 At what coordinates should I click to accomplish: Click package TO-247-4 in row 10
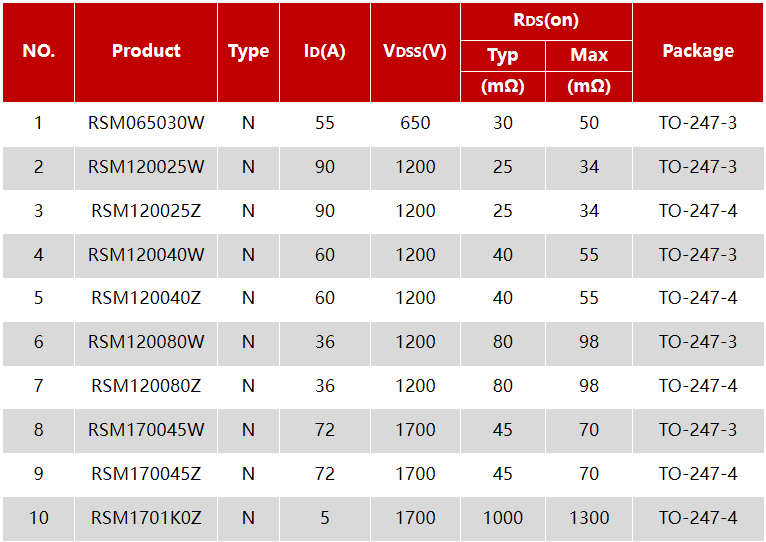coord(697,518)
